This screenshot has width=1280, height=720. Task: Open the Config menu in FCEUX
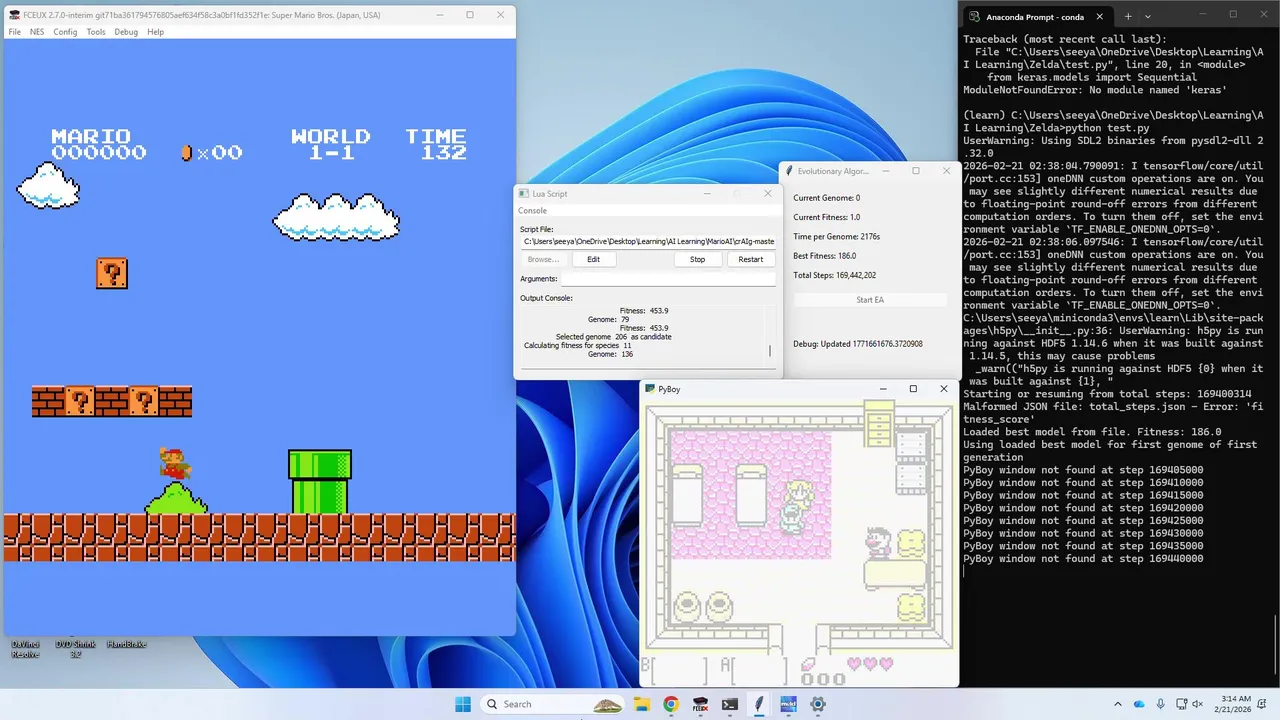pos(65,32)
